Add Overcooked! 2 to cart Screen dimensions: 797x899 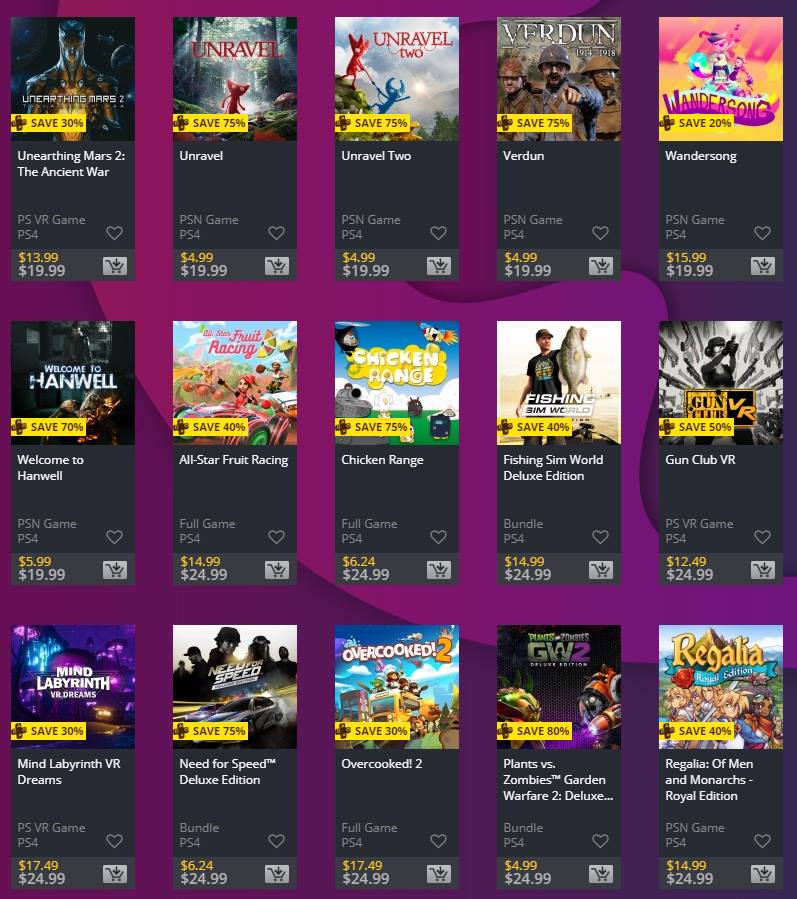(439, 873)
